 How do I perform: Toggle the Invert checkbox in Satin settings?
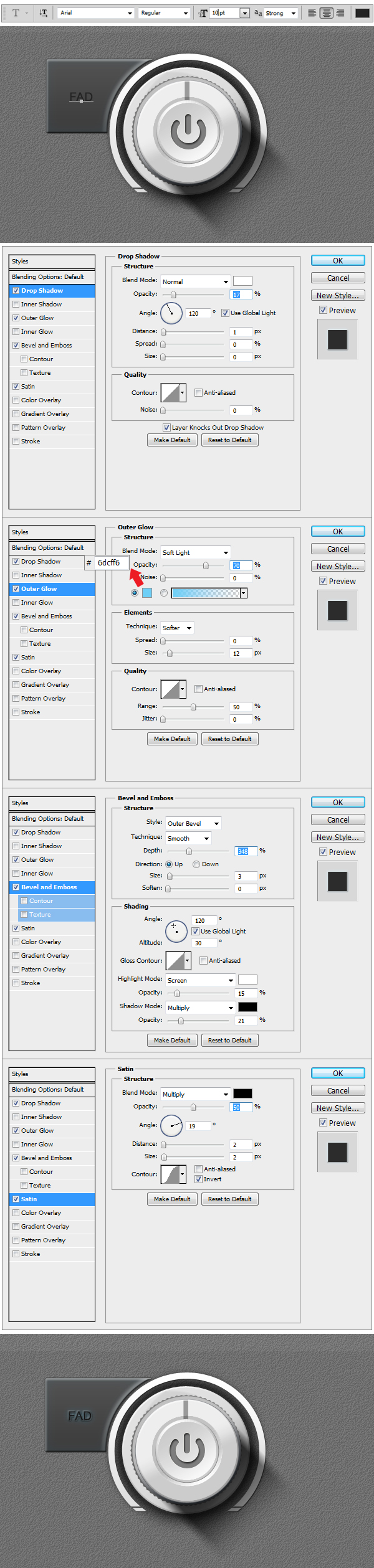click(198, 1179)
